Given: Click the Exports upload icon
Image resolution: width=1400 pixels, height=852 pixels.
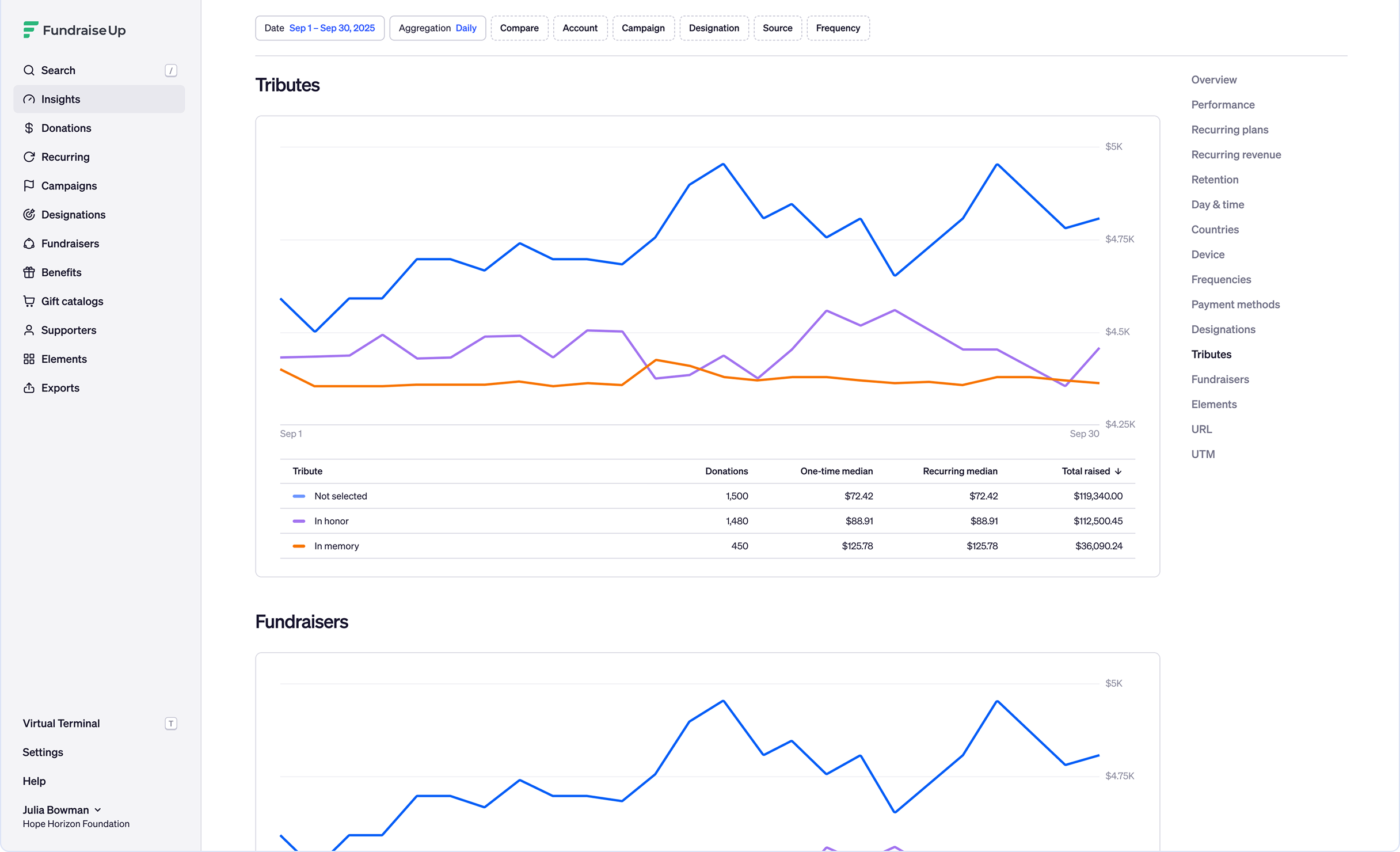Looking at the screenshot, I should 29,387.
